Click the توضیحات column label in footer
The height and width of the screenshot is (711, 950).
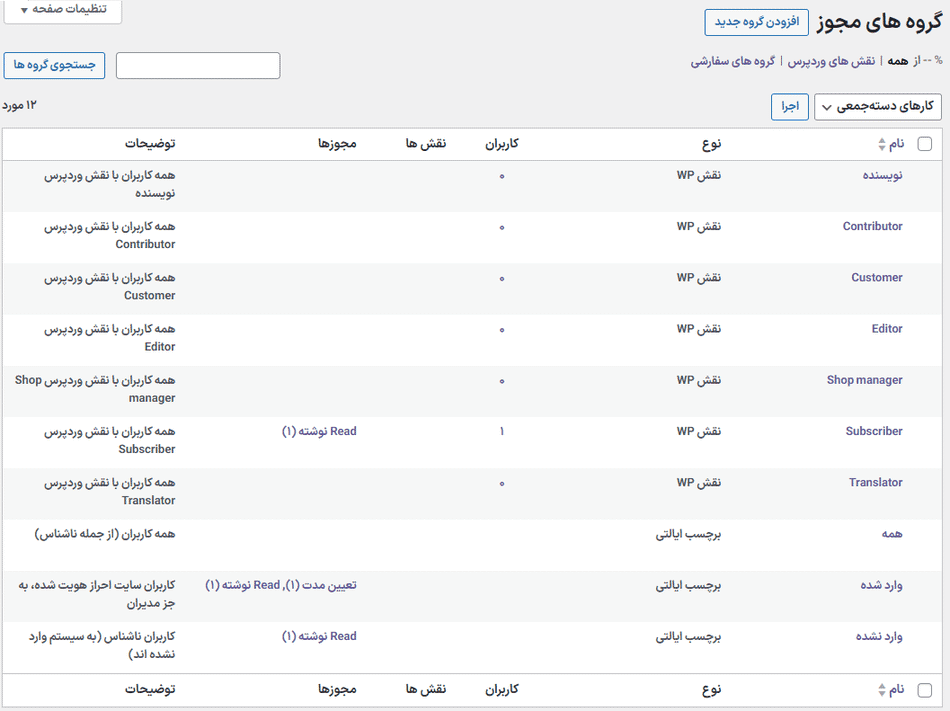pyautogui.click(x=150, y=689)
